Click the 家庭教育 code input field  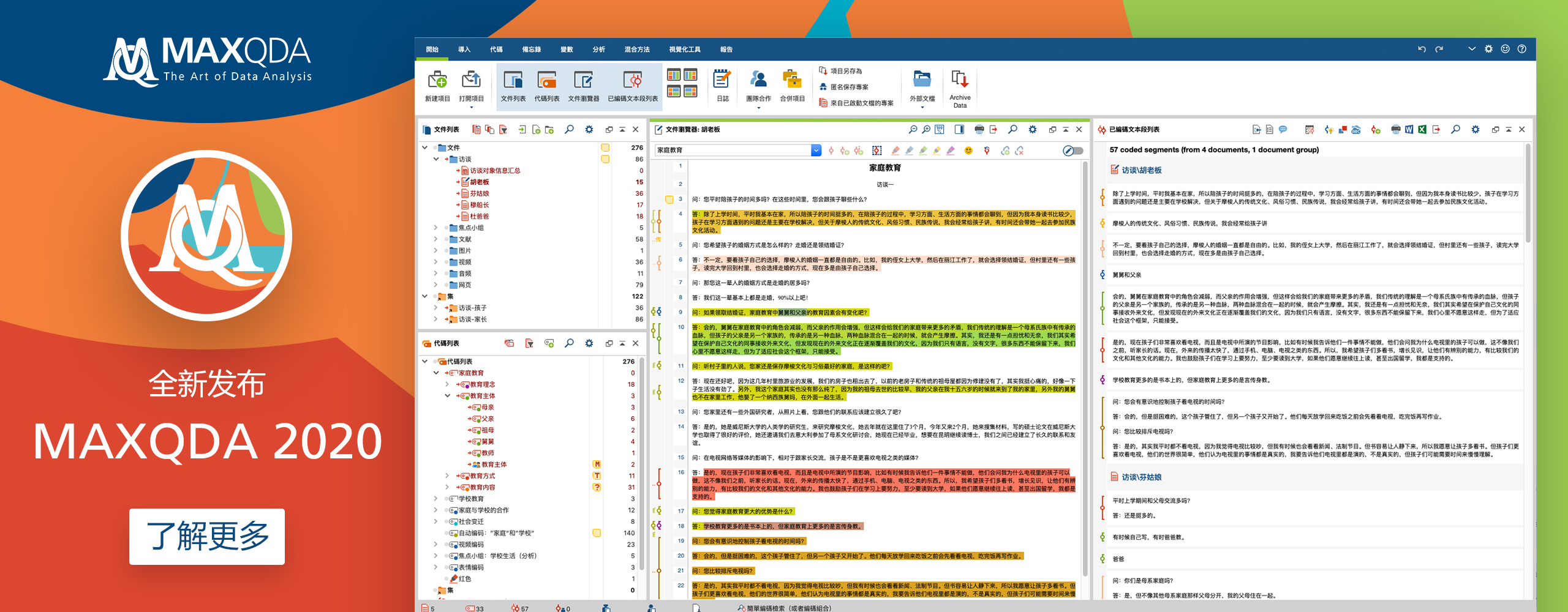733,151
